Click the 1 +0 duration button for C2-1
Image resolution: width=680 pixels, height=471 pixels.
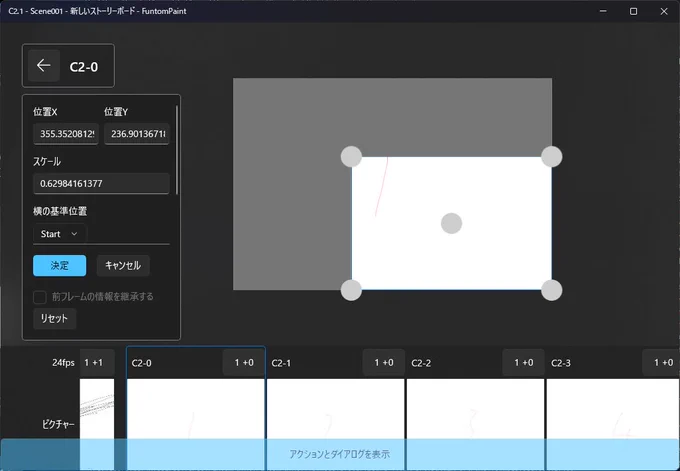point(384,363)
